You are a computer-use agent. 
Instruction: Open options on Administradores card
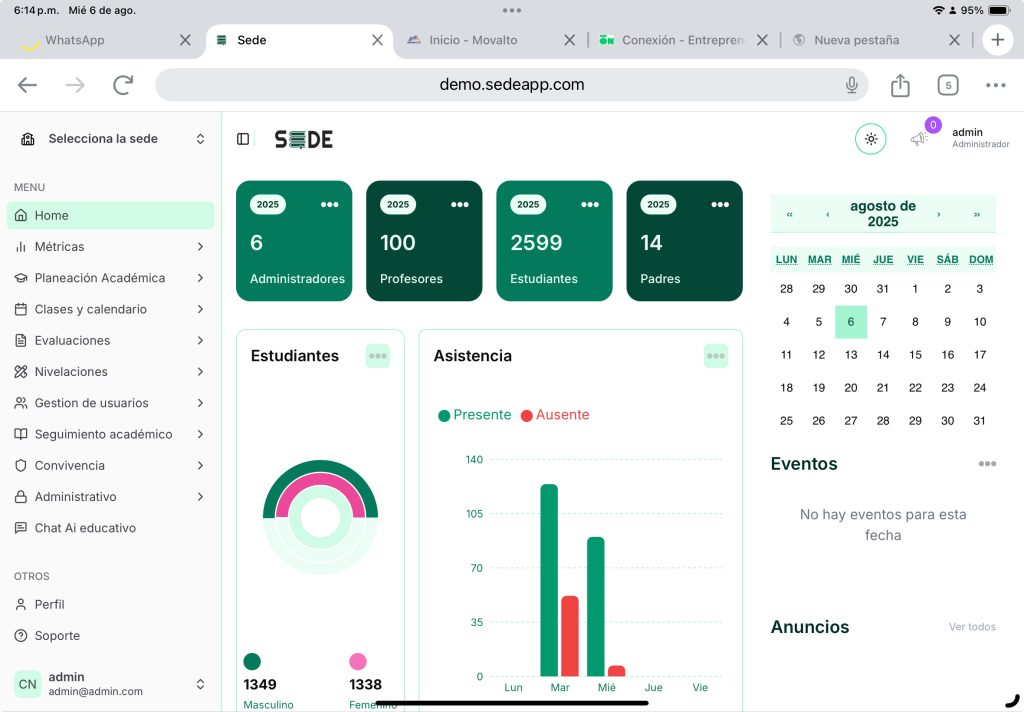pyautogui.click(x=330, y=204)
